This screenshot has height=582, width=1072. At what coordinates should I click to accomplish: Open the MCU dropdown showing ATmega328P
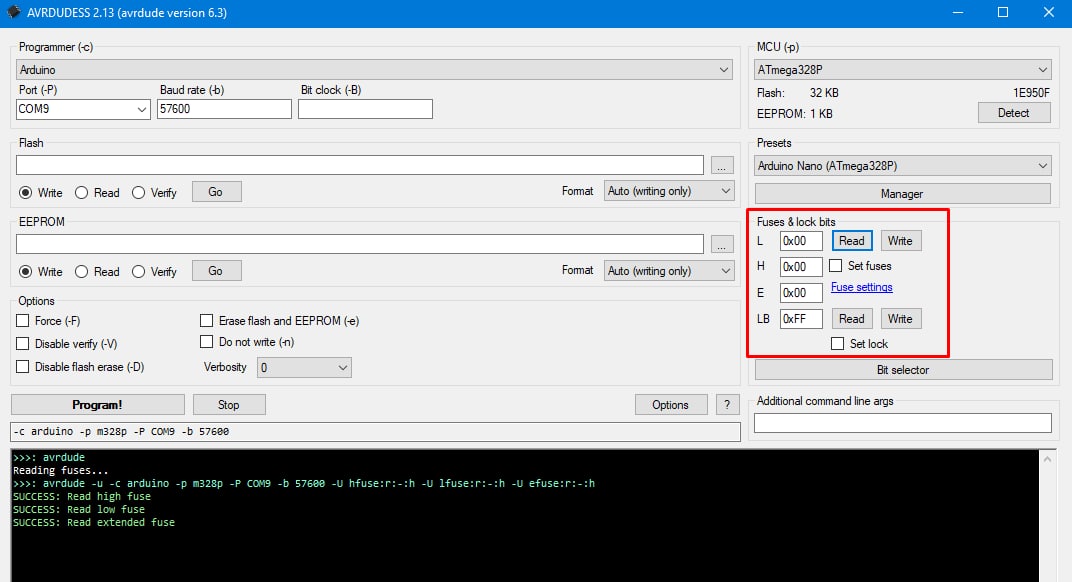click(902, 70)
